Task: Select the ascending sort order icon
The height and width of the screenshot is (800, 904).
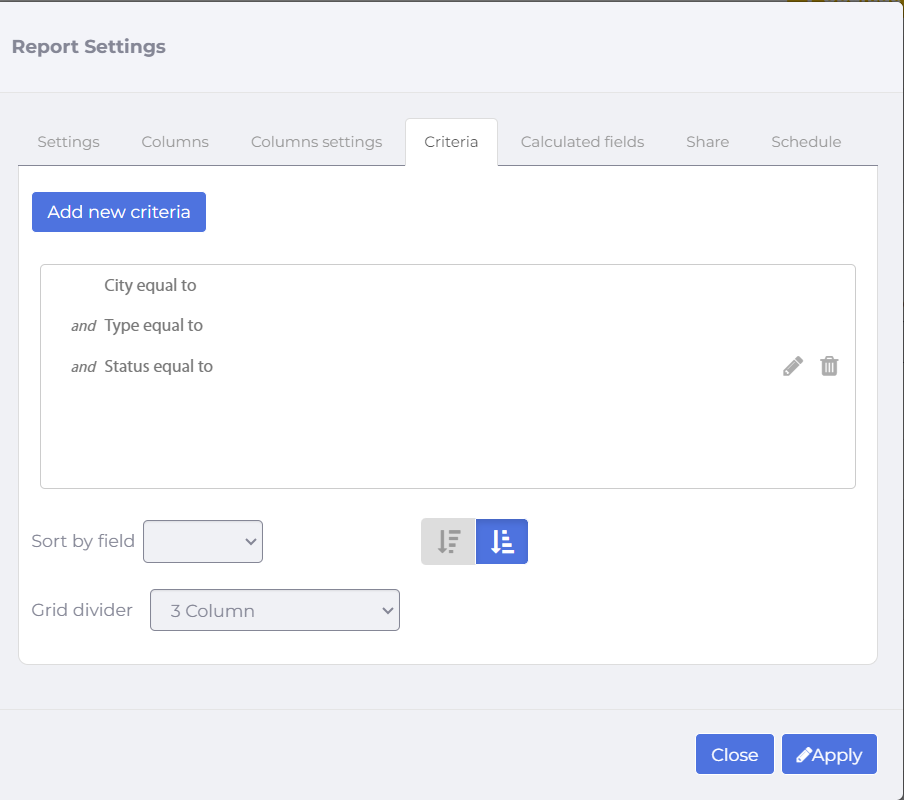Action: coord(502,541)
